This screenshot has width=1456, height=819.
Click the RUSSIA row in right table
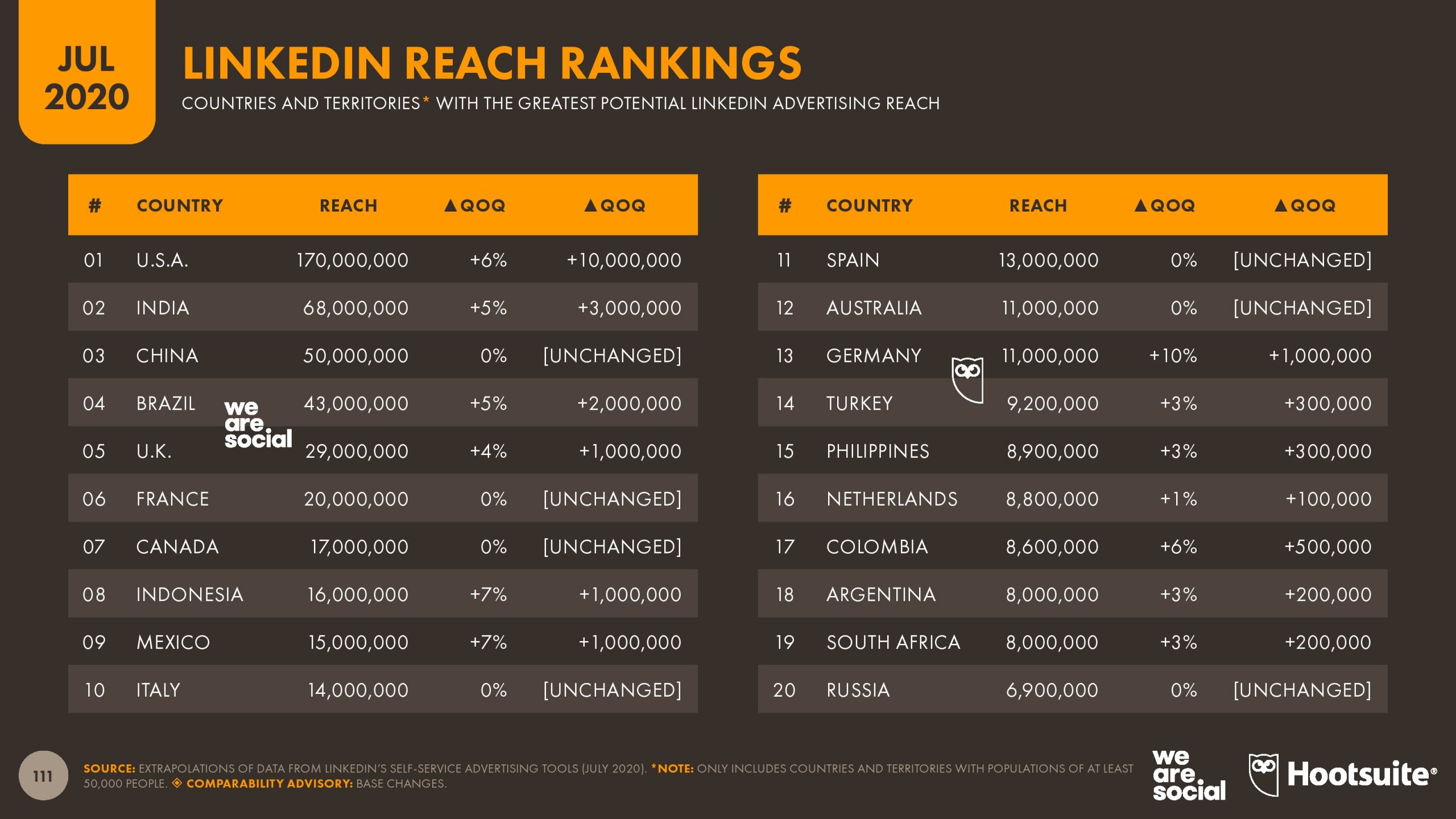click(1073, 689)
